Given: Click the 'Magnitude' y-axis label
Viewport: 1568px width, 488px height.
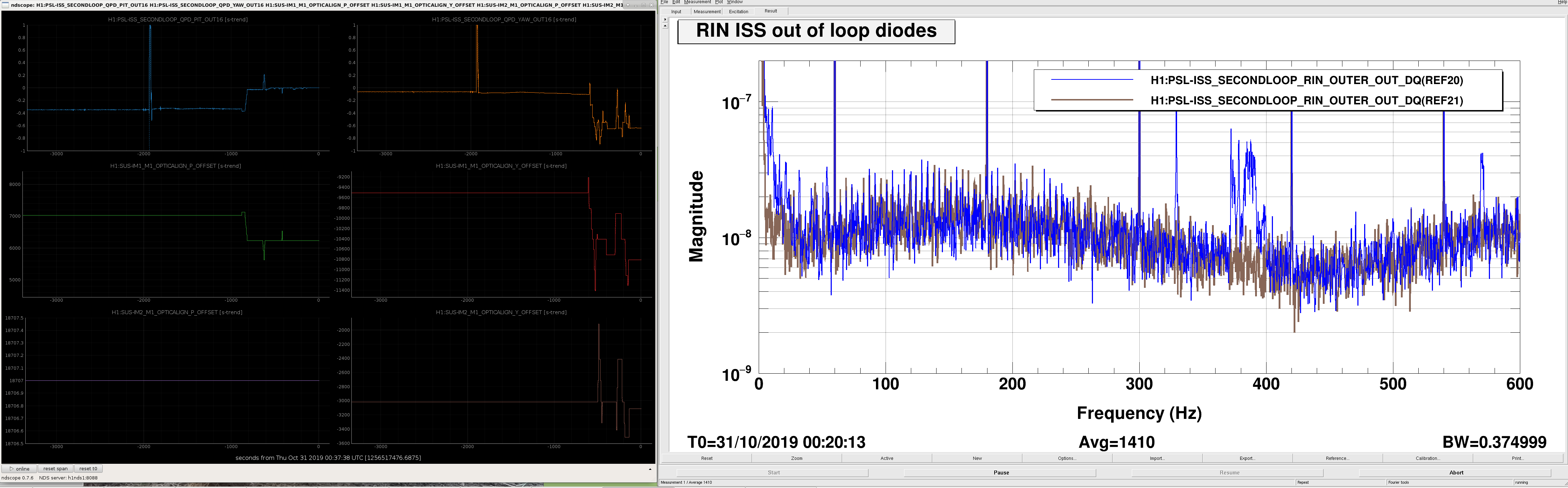Looking at the screenshot, I should (x=696, y=217).
